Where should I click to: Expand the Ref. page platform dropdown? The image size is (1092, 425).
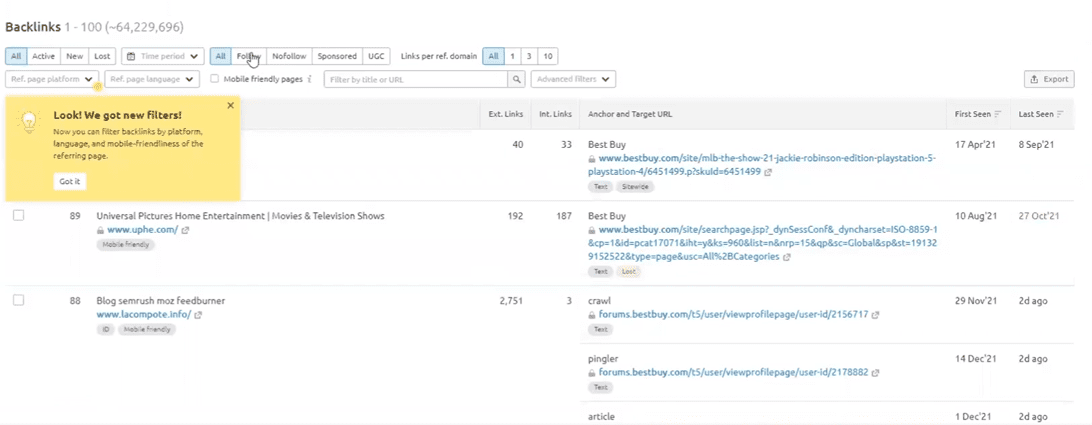coord(52,79)
